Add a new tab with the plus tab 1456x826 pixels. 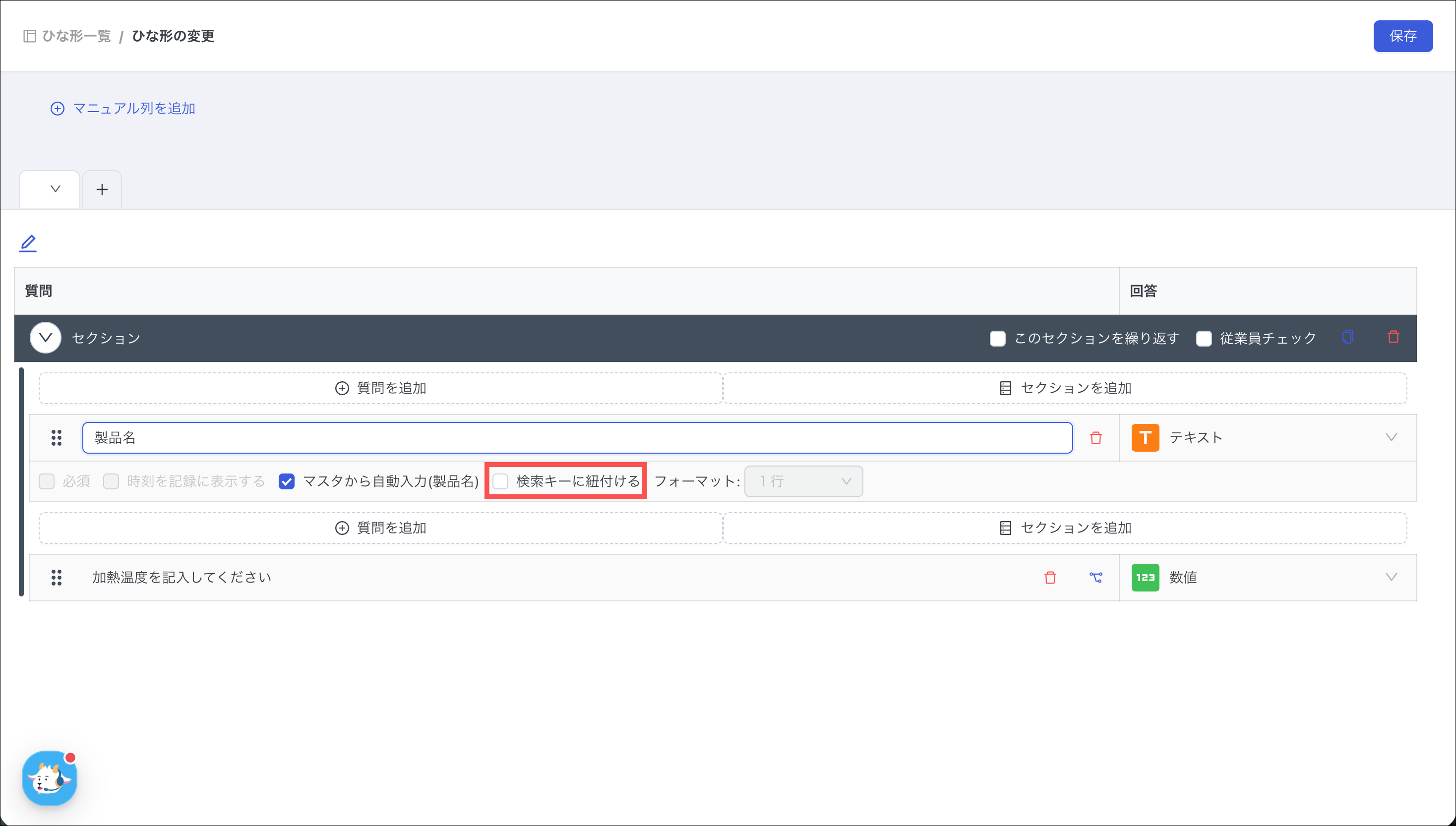point(102,189)
